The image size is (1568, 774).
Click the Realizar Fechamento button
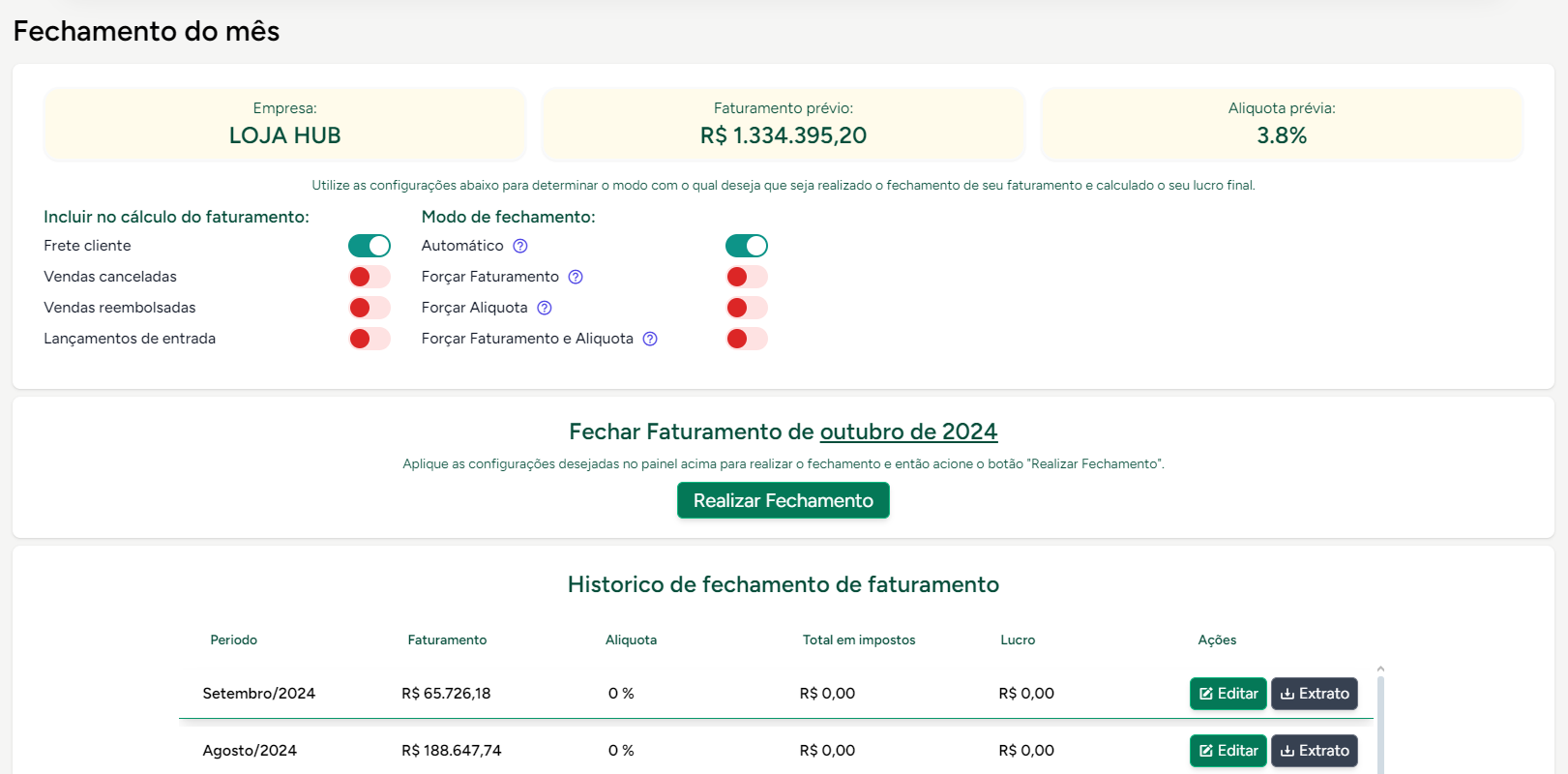[x=784, y=500]
